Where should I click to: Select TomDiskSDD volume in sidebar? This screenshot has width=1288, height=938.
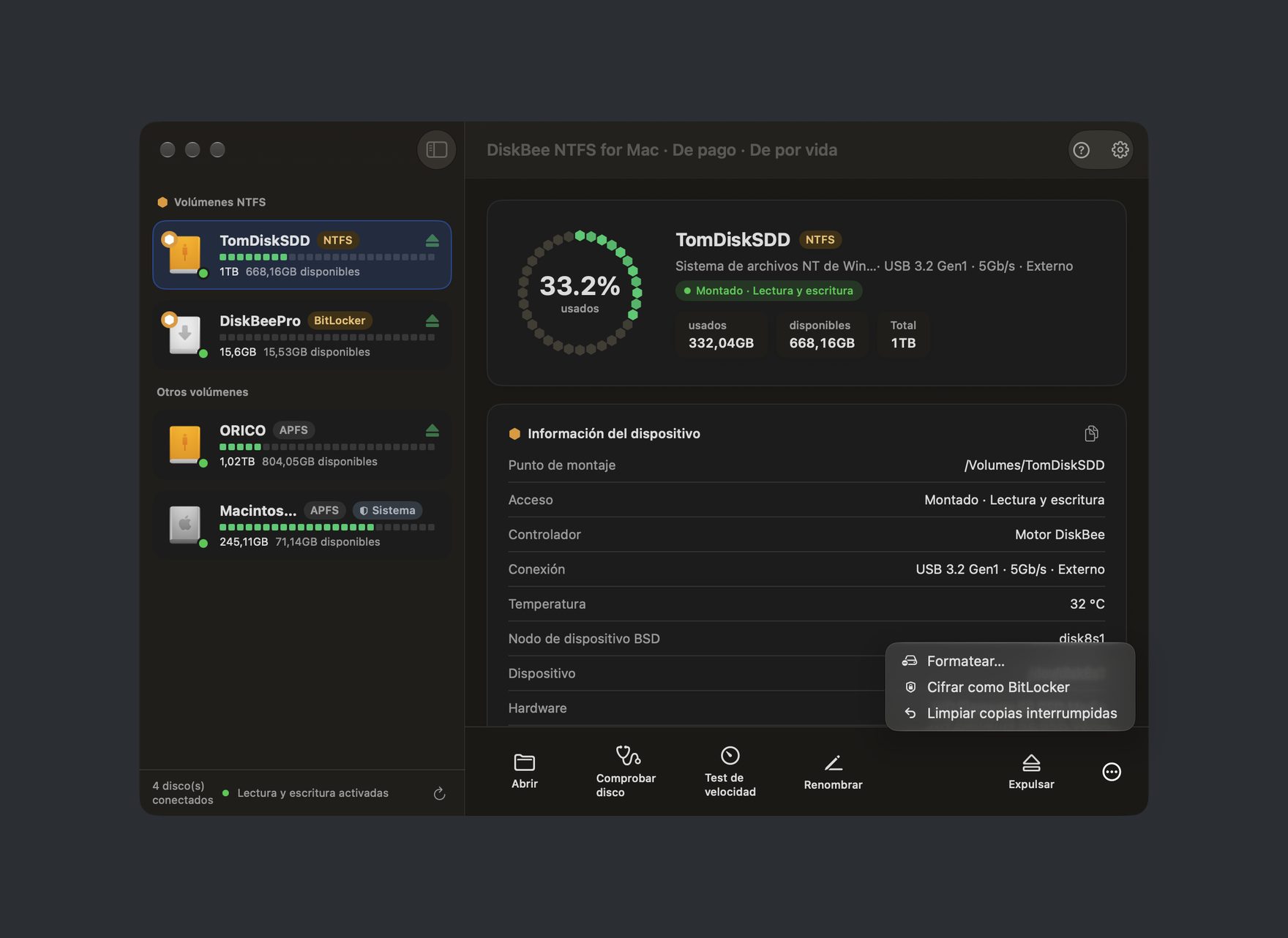pos(302,255)
